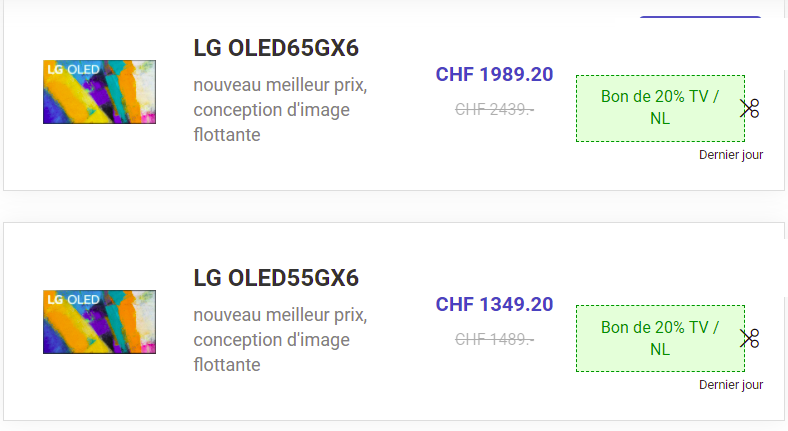Click Dernier jour label under OLED55GX6 coupon

731,385
